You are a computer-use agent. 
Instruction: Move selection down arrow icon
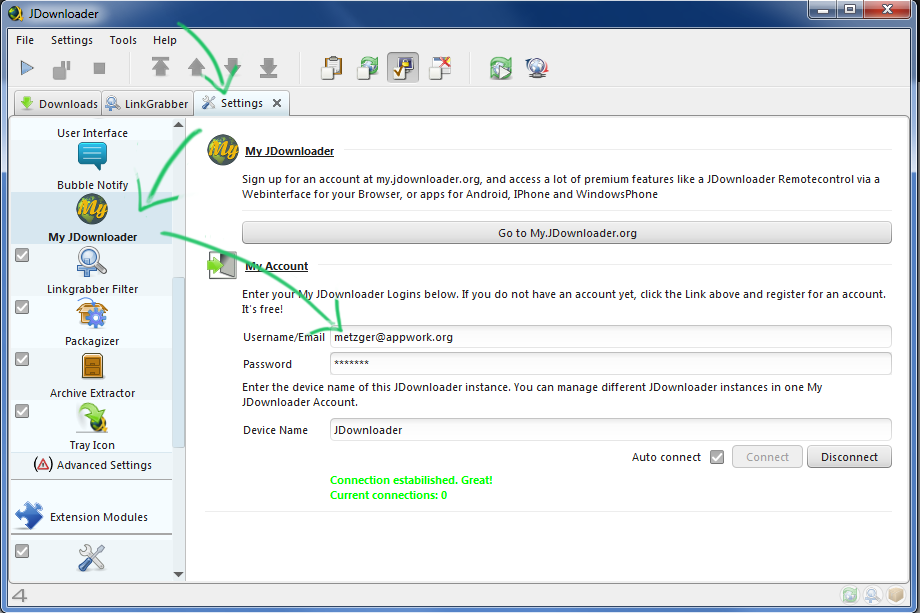point(233,67)
